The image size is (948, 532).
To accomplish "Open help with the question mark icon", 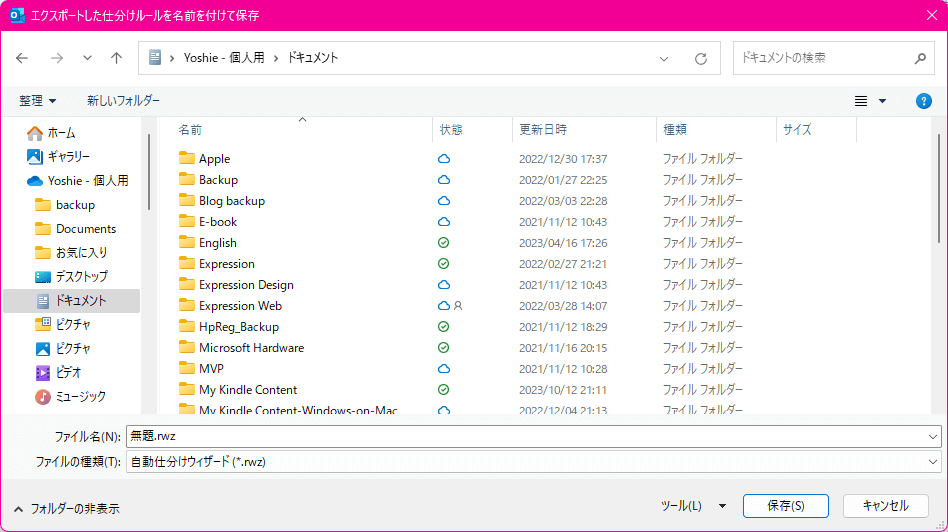I will tap(923, 101).
